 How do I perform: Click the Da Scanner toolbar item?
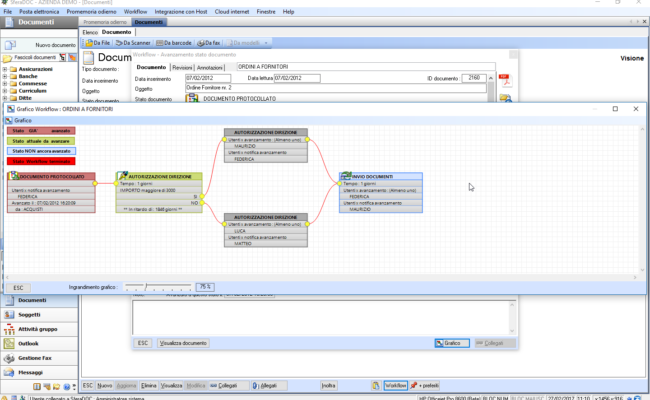(133, 43)
